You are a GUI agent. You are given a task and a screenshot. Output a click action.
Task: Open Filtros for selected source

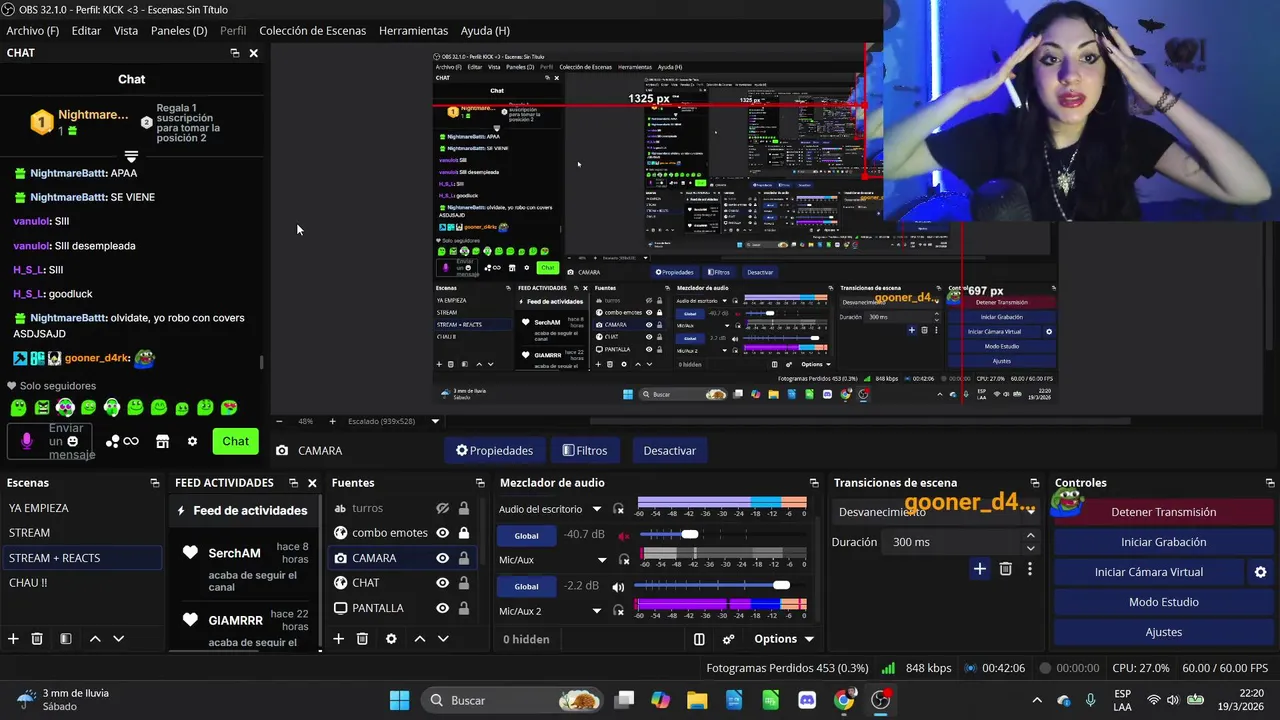tap(585, 450)
